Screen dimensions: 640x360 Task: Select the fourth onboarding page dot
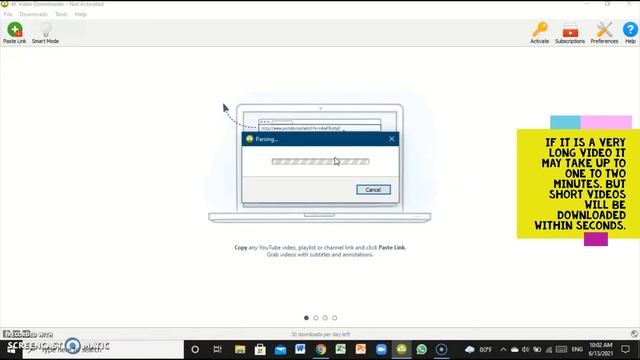(x=334, y=318)
